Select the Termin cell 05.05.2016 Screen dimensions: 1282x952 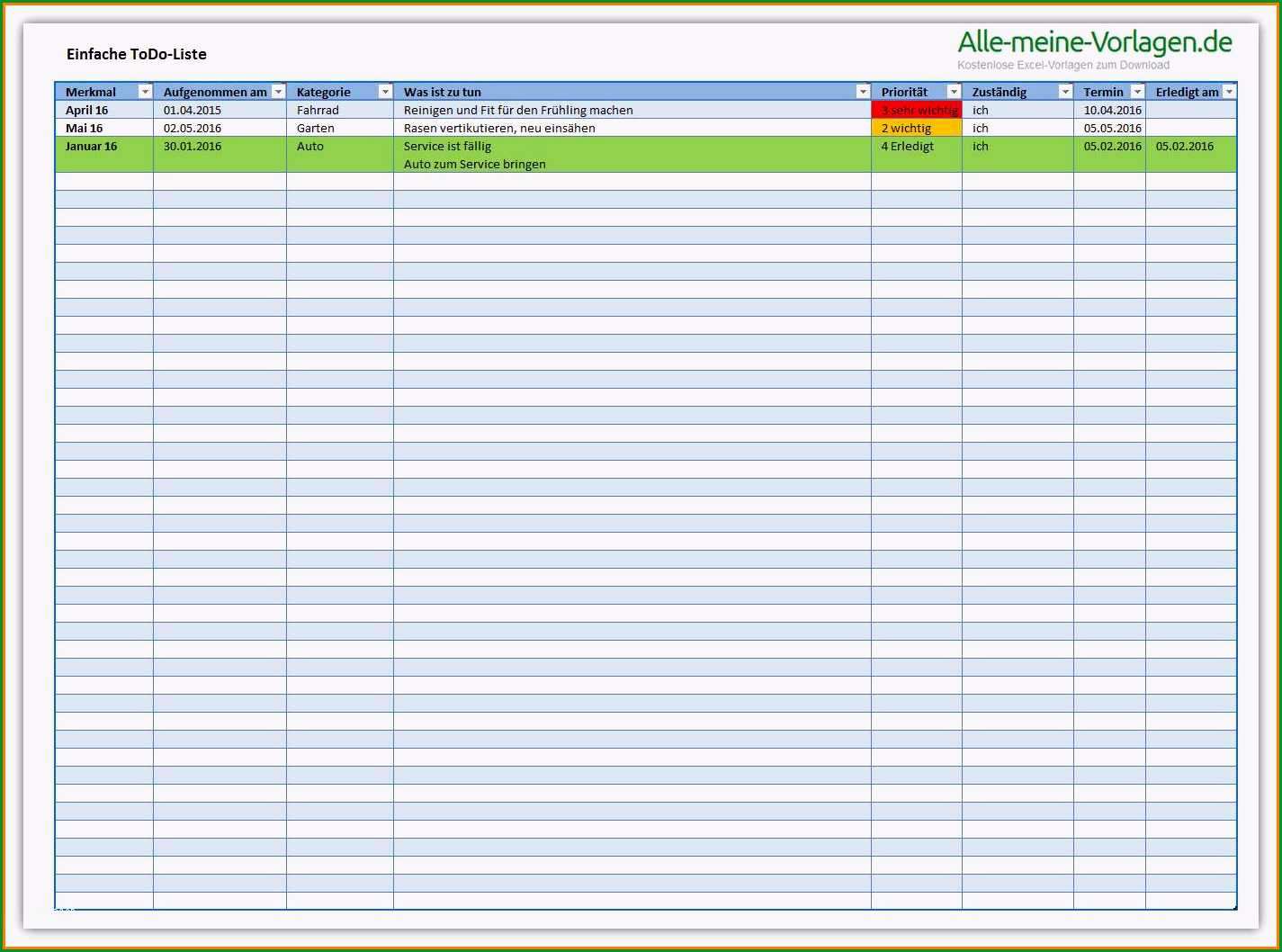pos(1109,128)
